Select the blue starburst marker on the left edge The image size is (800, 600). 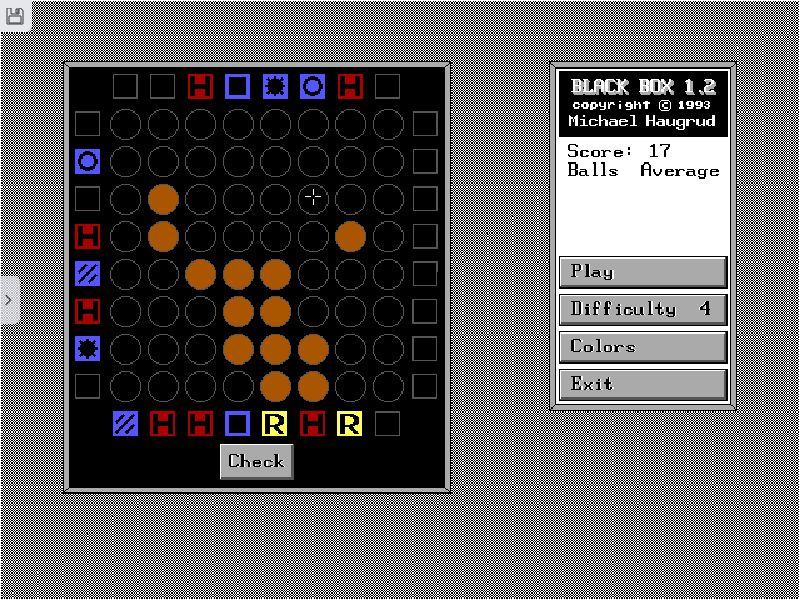pyautogui.click(x=87, y=349)
